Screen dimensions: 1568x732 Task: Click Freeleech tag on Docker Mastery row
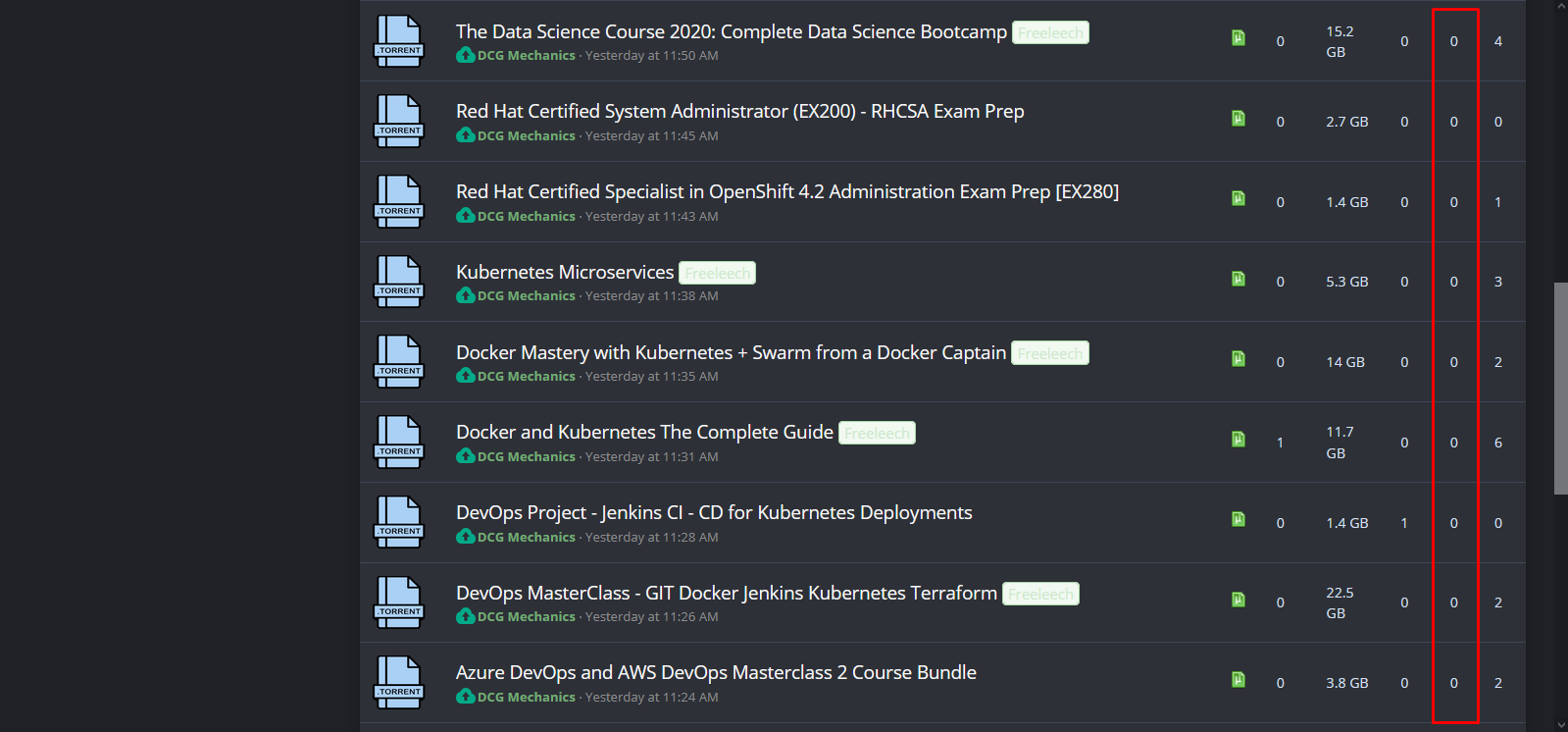(1050, 353)
